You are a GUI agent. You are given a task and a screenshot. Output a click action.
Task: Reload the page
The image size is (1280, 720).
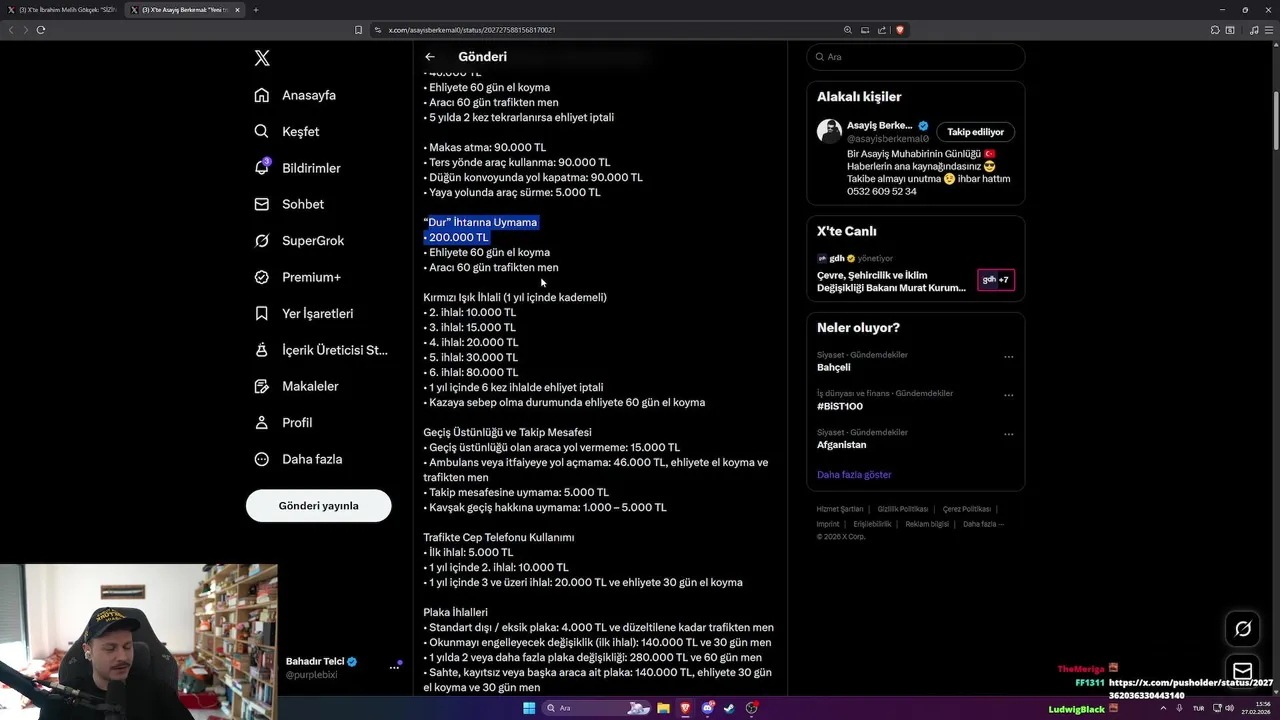41,30
